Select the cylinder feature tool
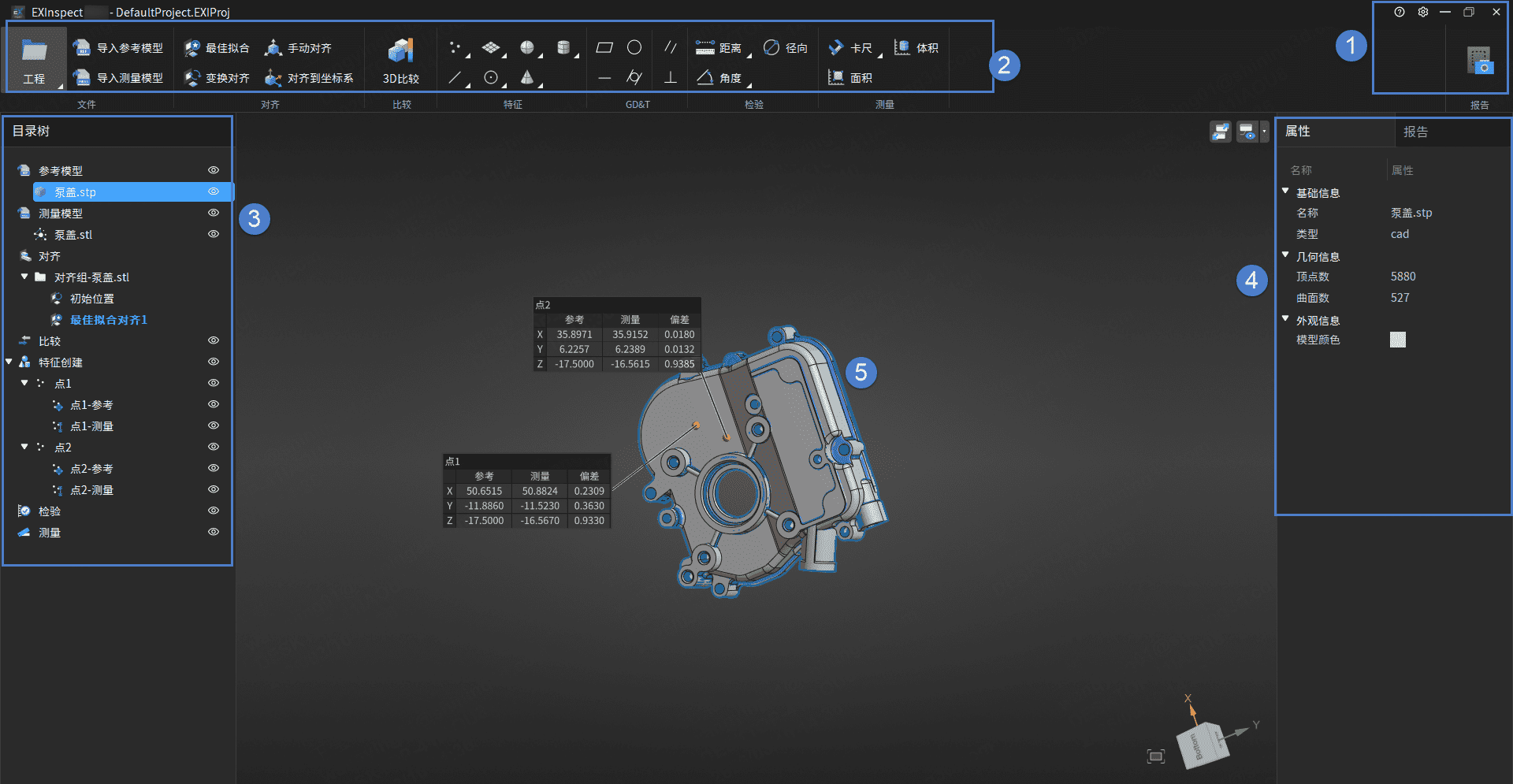The width and height of the screenshot is (1513, 784). tap(563, 48)
